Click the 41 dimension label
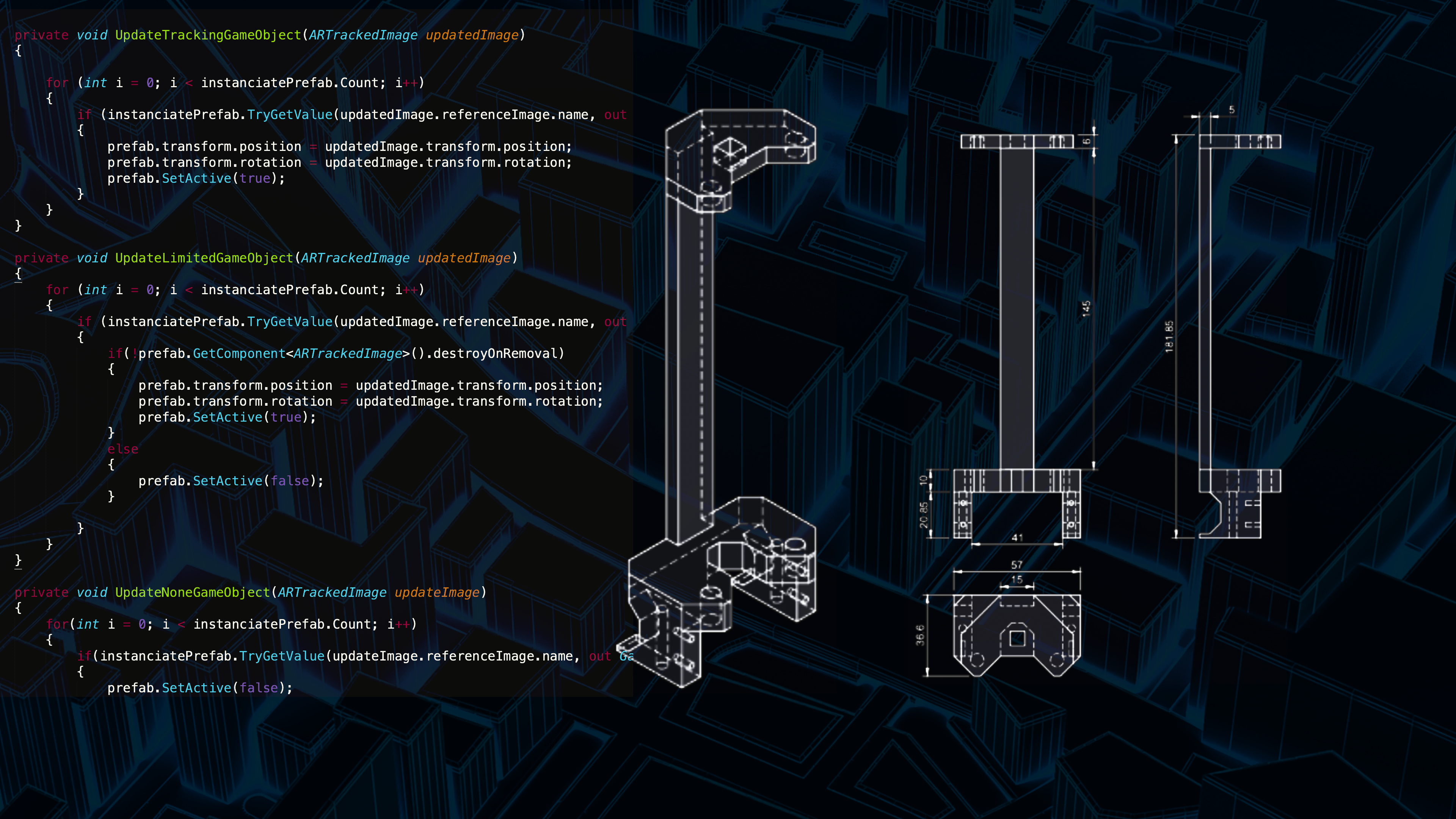 1017,538
